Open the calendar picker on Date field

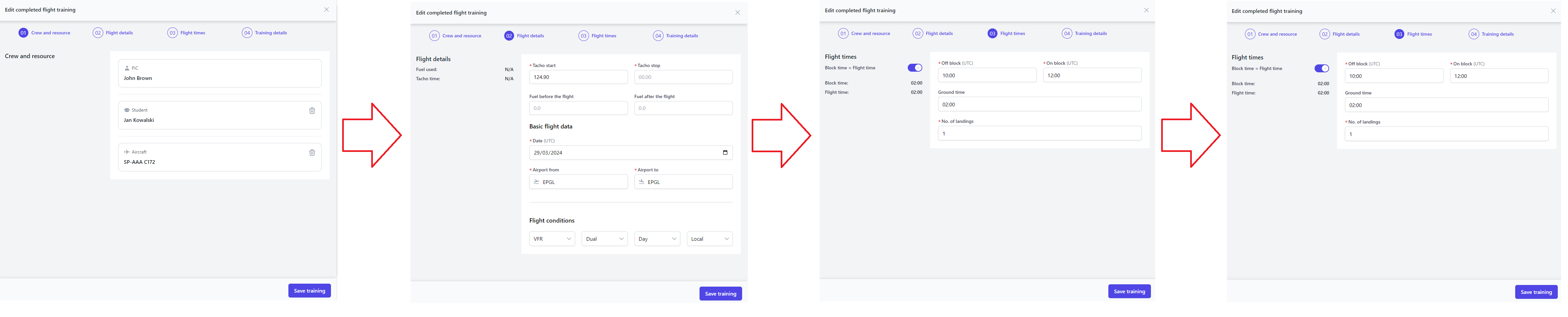tap(725, 153)
